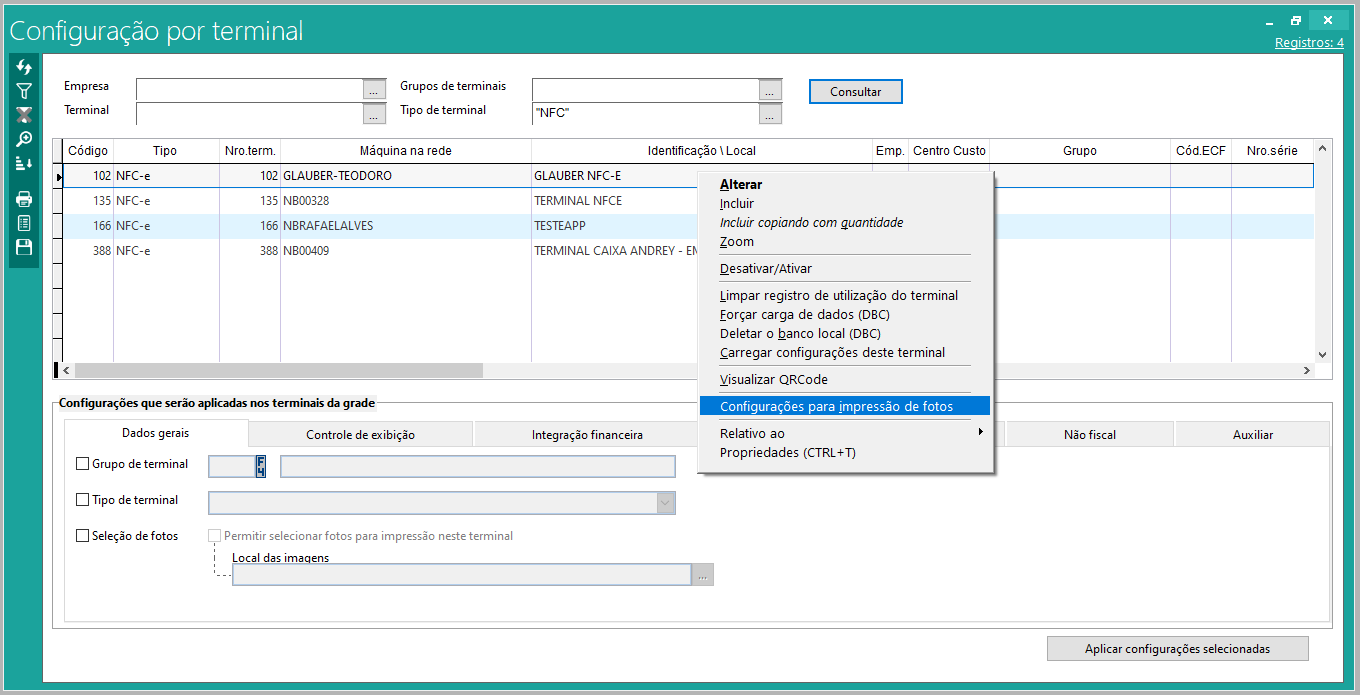Switch to the Controle de exibição tab
The image size is (1360, 695).
pos(360,435)
